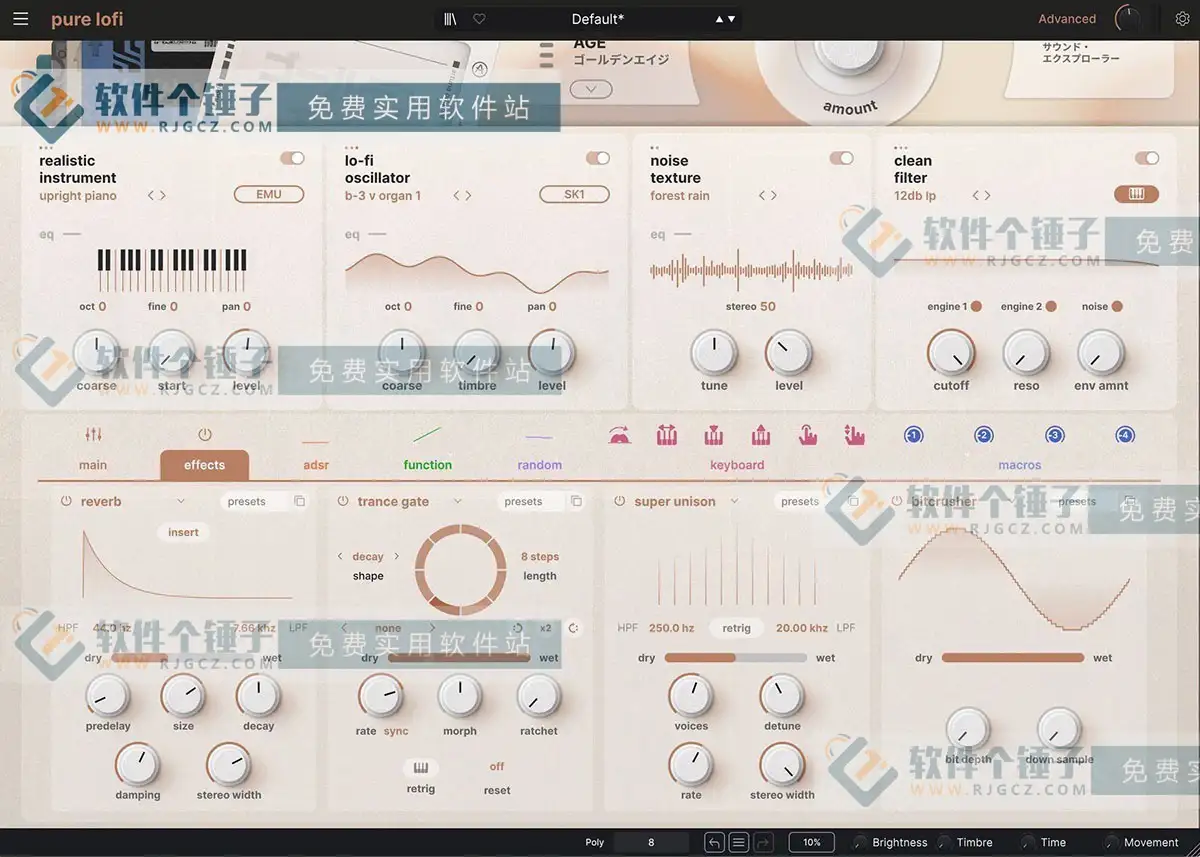Toggle the reverb power icon
Viewport: 1200px width, 857px height.
coord(66,502)
